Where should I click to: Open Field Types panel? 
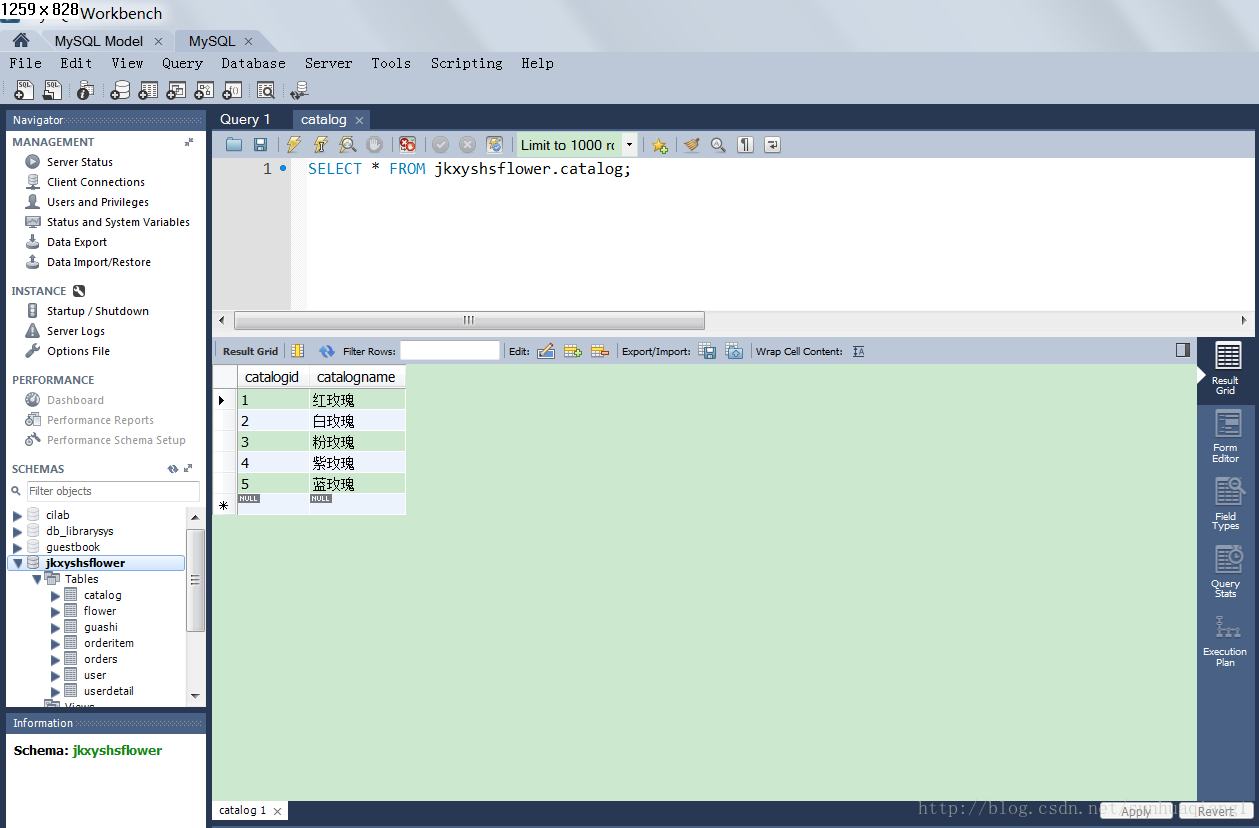(x=1226, y=504)
